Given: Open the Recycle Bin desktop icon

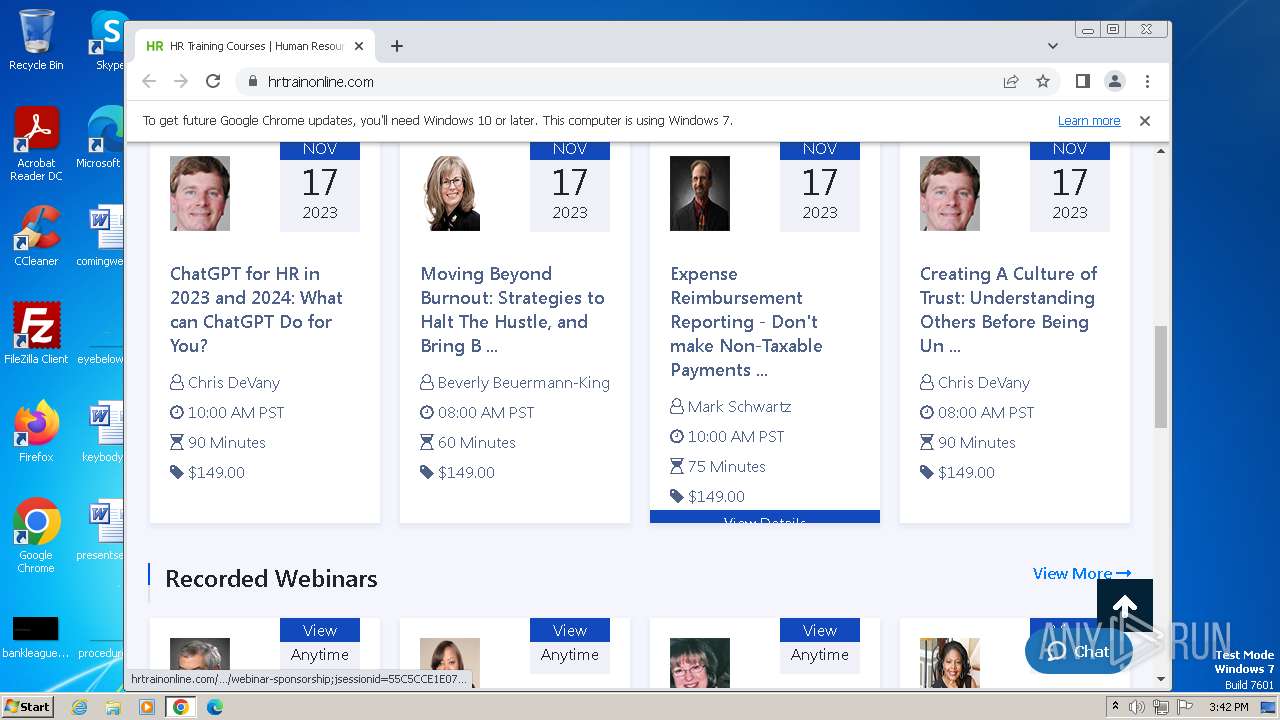Looking at the screenshot, I should pos(36,40).
